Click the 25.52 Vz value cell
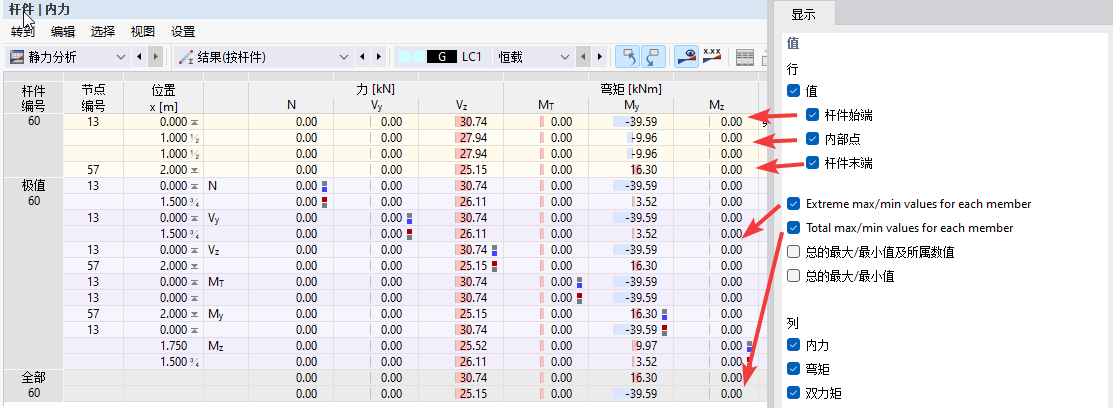 tap(461, 346)
